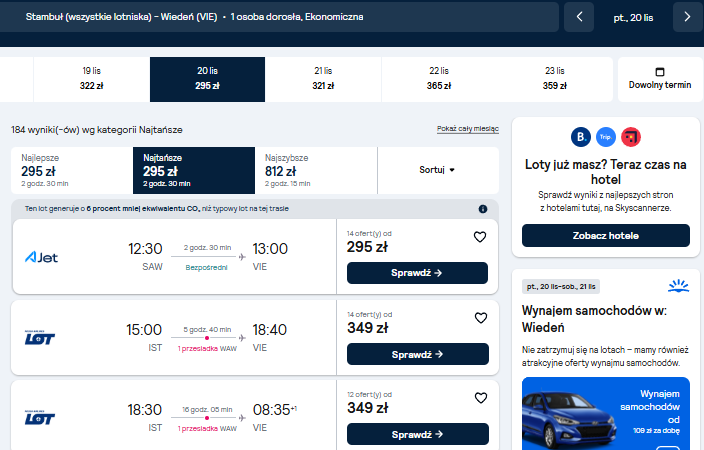The height and width of the screenshot is (450, 704).
Task: Favorite the 18:30 LOT flight heart
Action: point(481,398)
